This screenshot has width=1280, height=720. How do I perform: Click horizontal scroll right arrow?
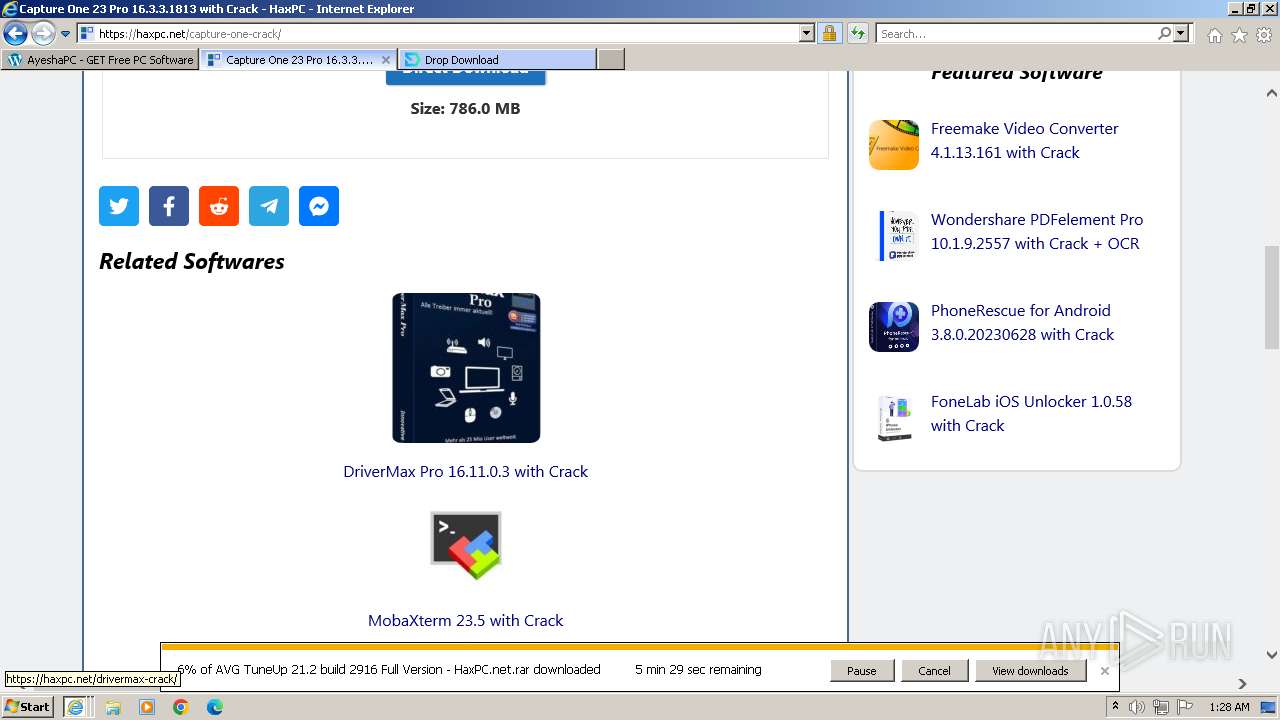pyautogui.click(x=1242, y=684)
